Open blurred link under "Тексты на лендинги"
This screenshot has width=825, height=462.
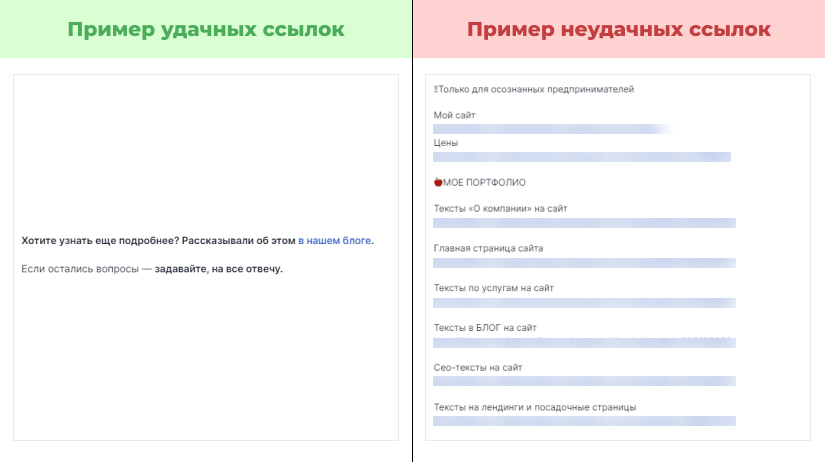584,421
